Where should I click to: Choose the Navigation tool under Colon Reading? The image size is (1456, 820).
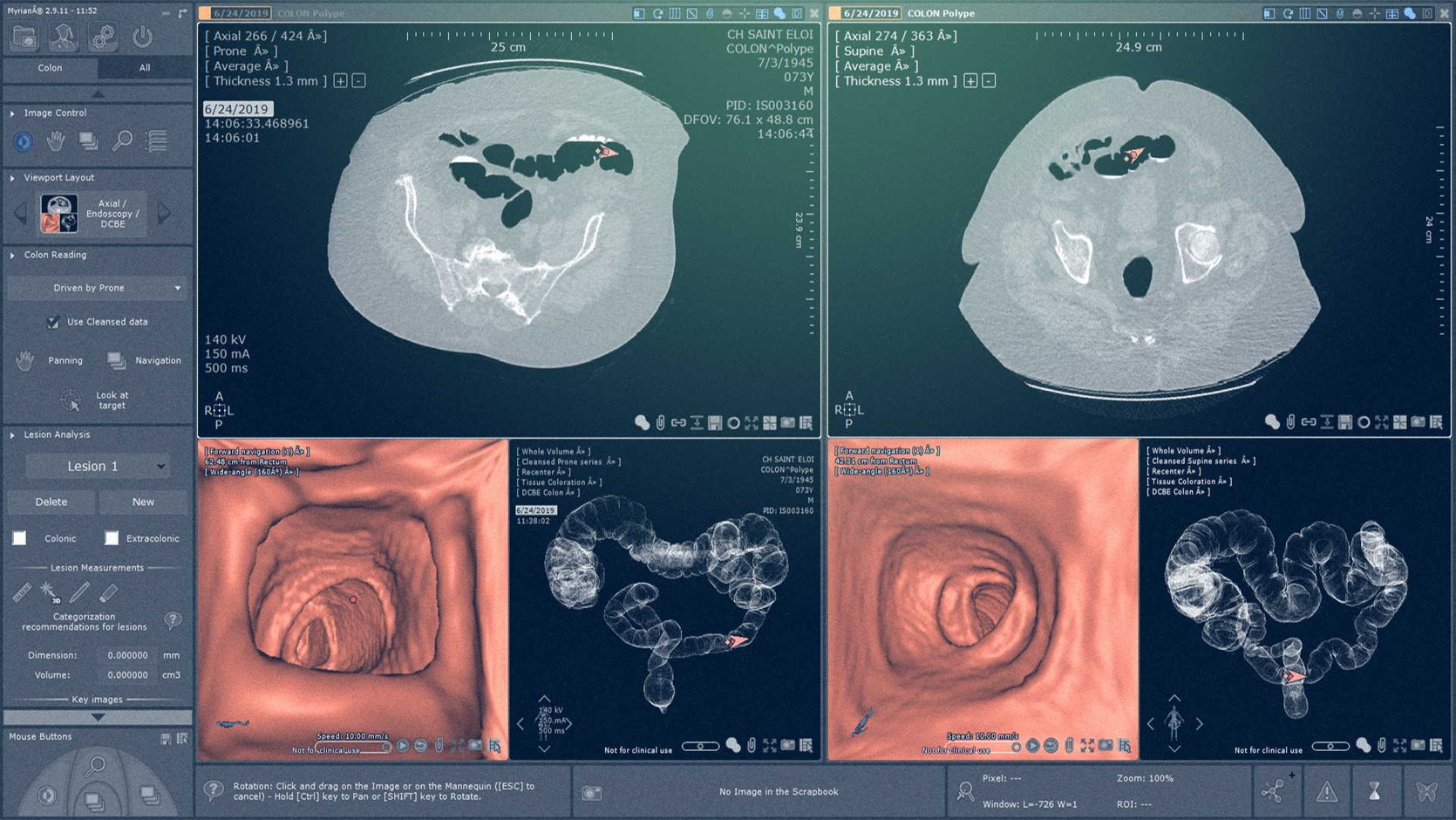click(116, 360)
